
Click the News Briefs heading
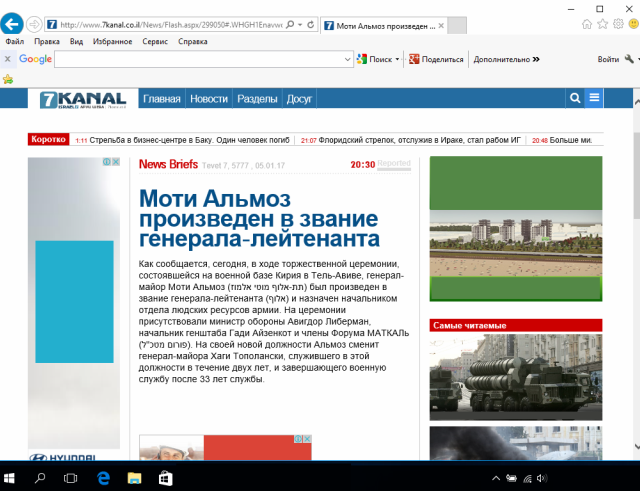pyautogui.click(x=168, y=164)
